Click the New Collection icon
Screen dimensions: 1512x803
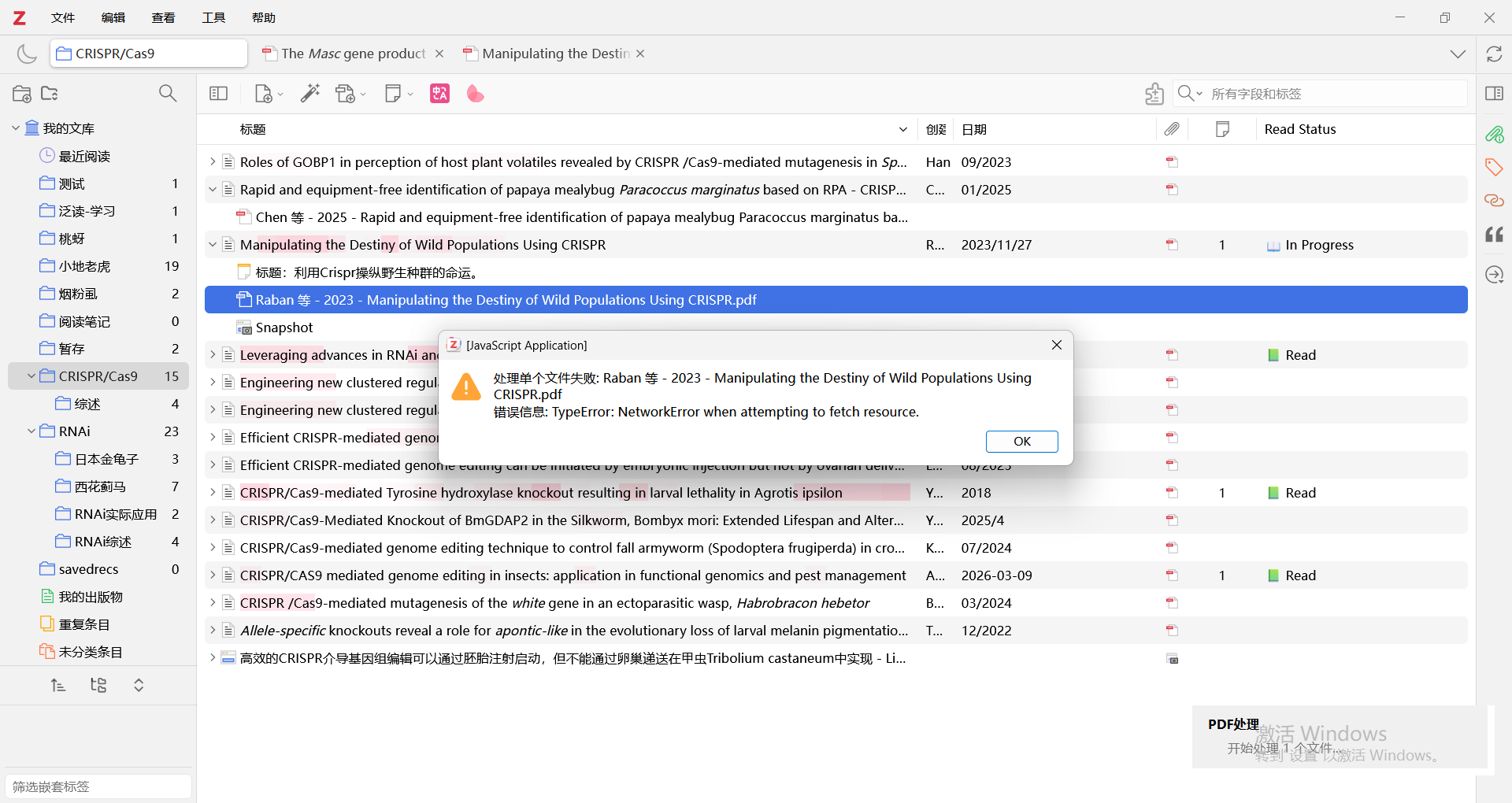tap(22, 94)
